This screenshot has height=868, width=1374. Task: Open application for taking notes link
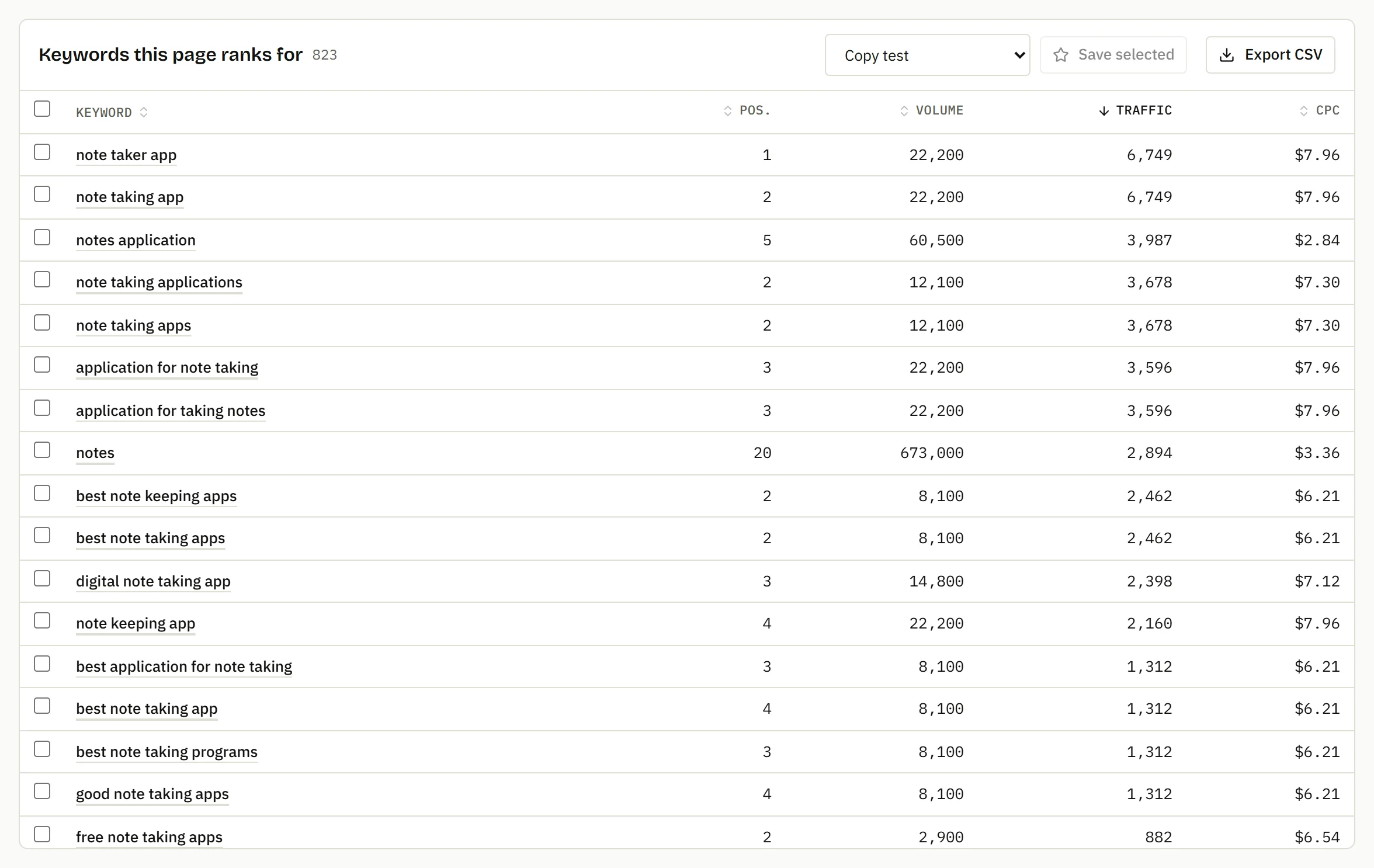[171, 411]
